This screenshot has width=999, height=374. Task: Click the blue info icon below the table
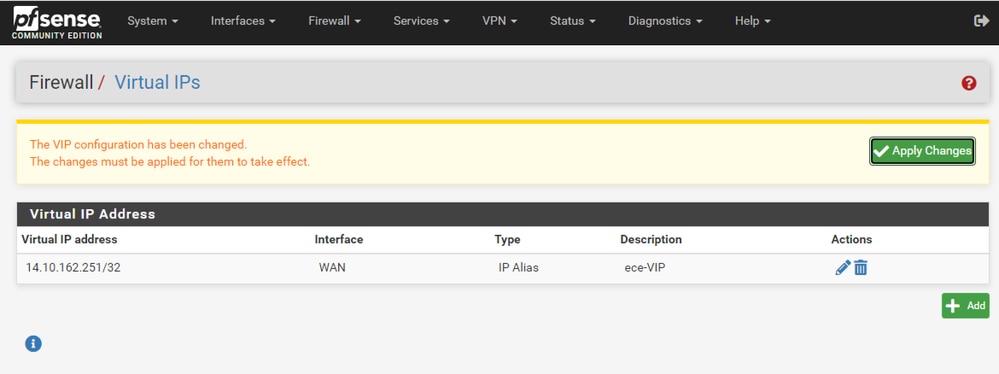(33, 344)
